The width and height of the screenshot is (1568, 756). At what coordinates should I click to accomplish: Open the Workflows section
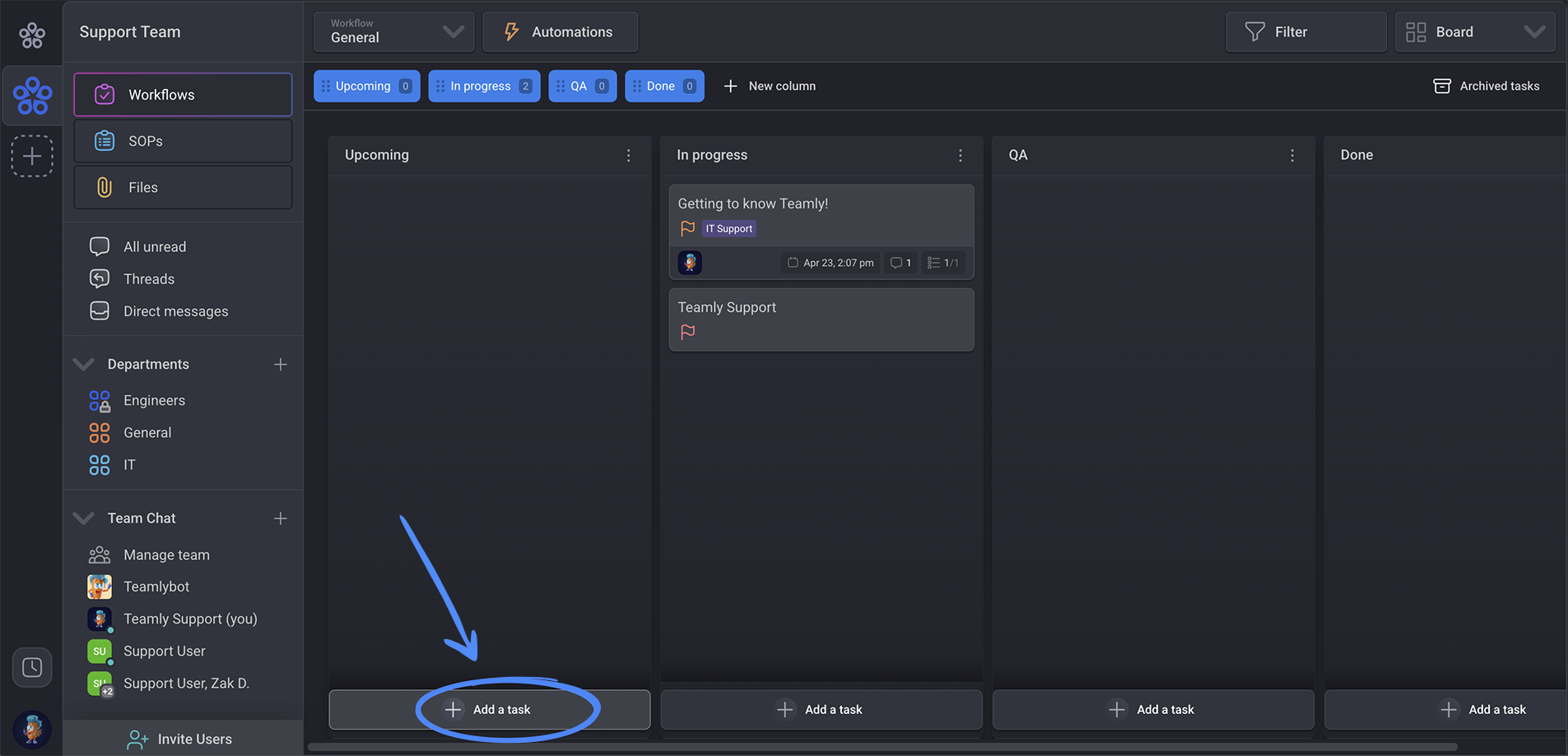tap(183, 95)
